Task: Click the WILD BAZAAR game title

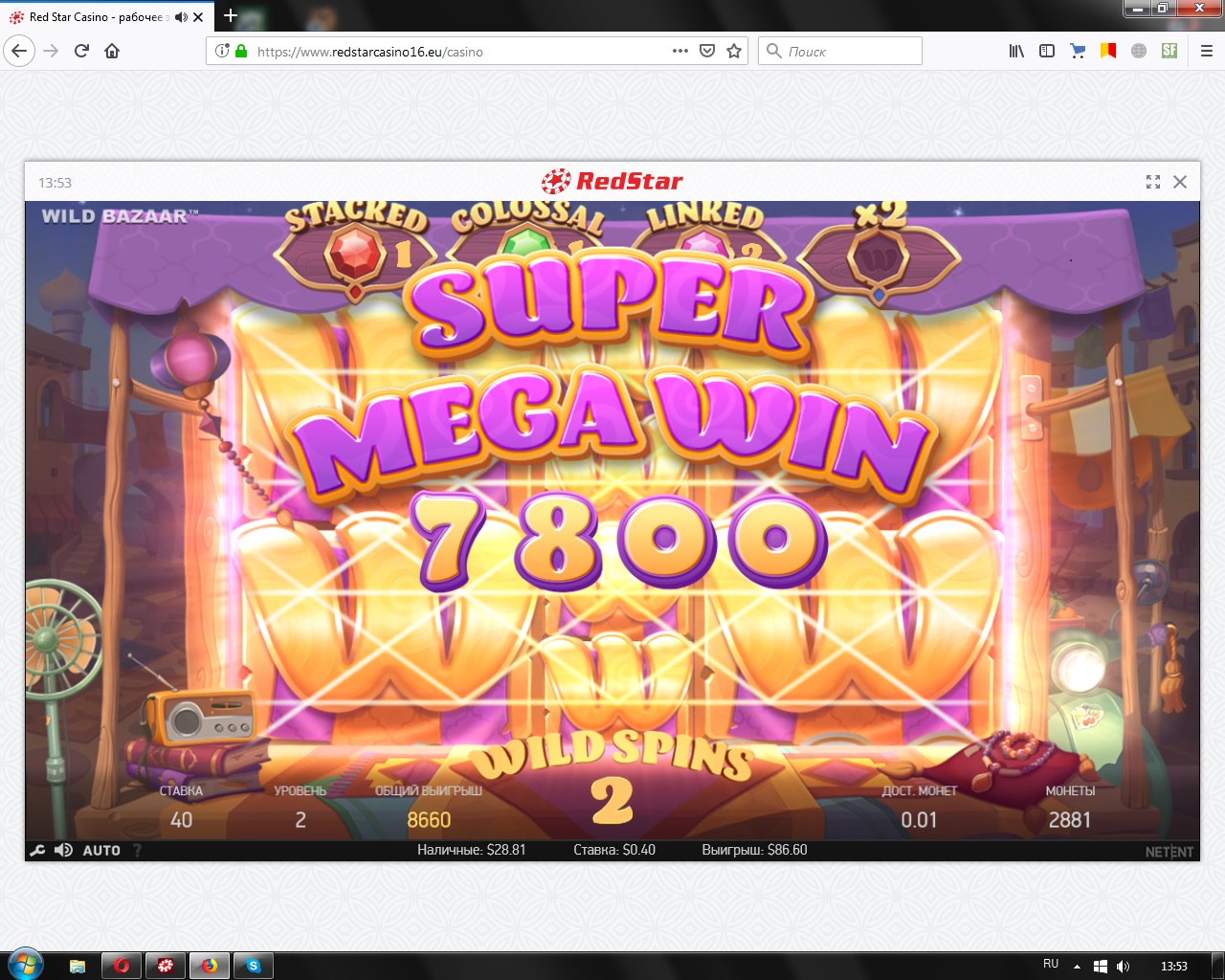Action: click(x=120, y=216)
